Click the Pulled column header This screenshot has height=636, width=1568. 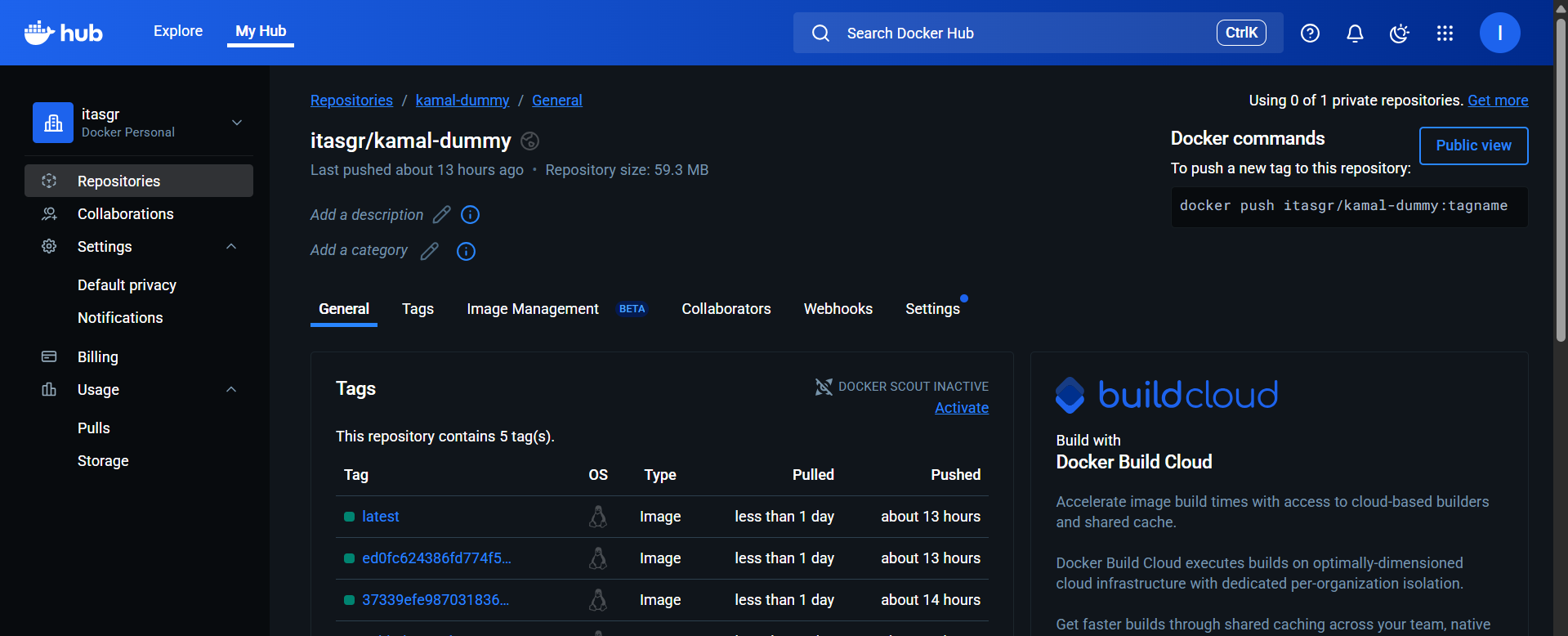[x=813, y=475]
